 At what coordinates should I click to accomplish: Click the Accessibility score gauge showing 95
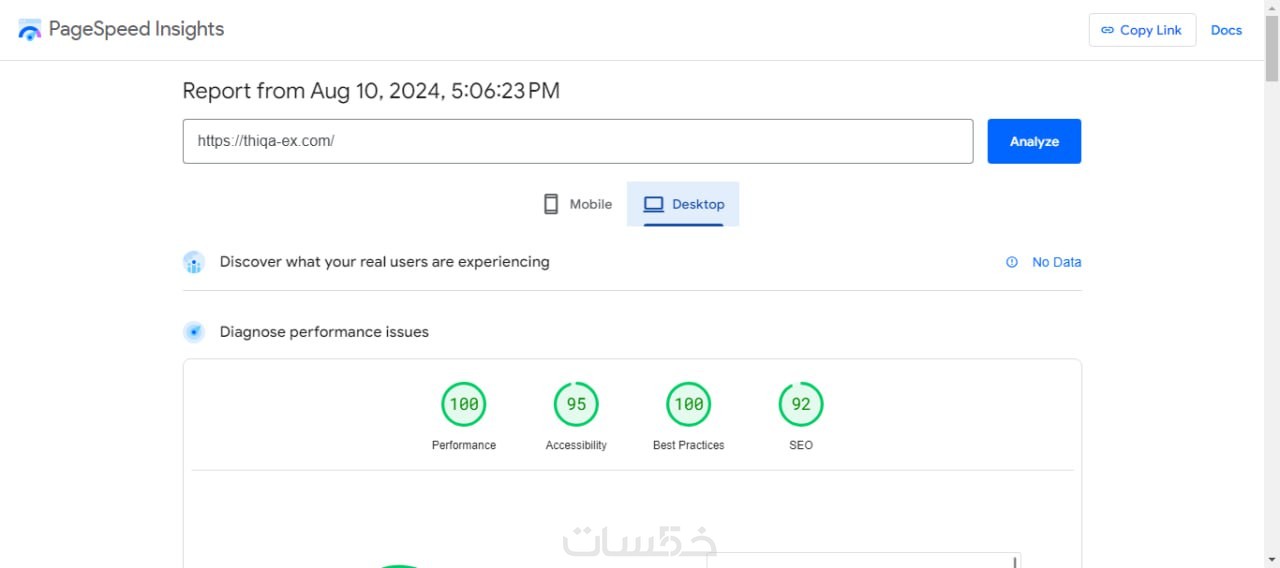(576, 404)
